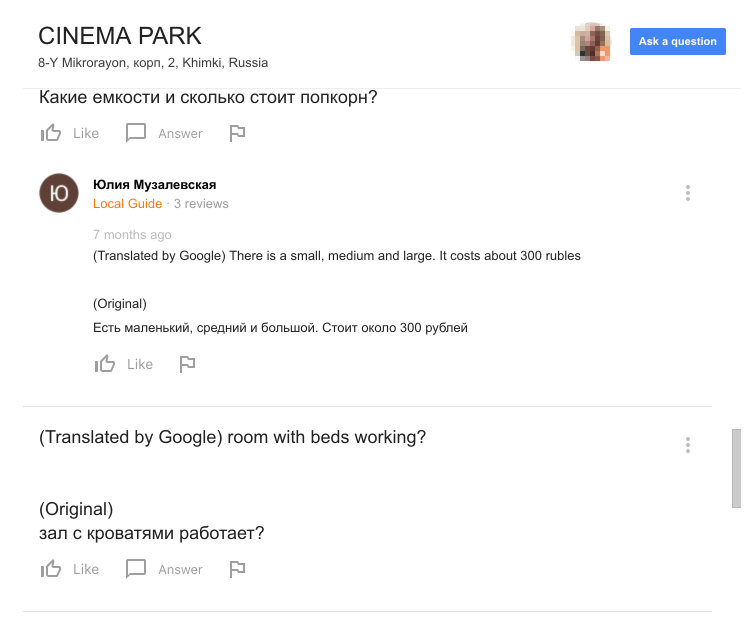Open three-dot menu for Юлия Музалевская's answer
Image resolution: width=752 pixels, height=620 pixels.
click(688, 193)
